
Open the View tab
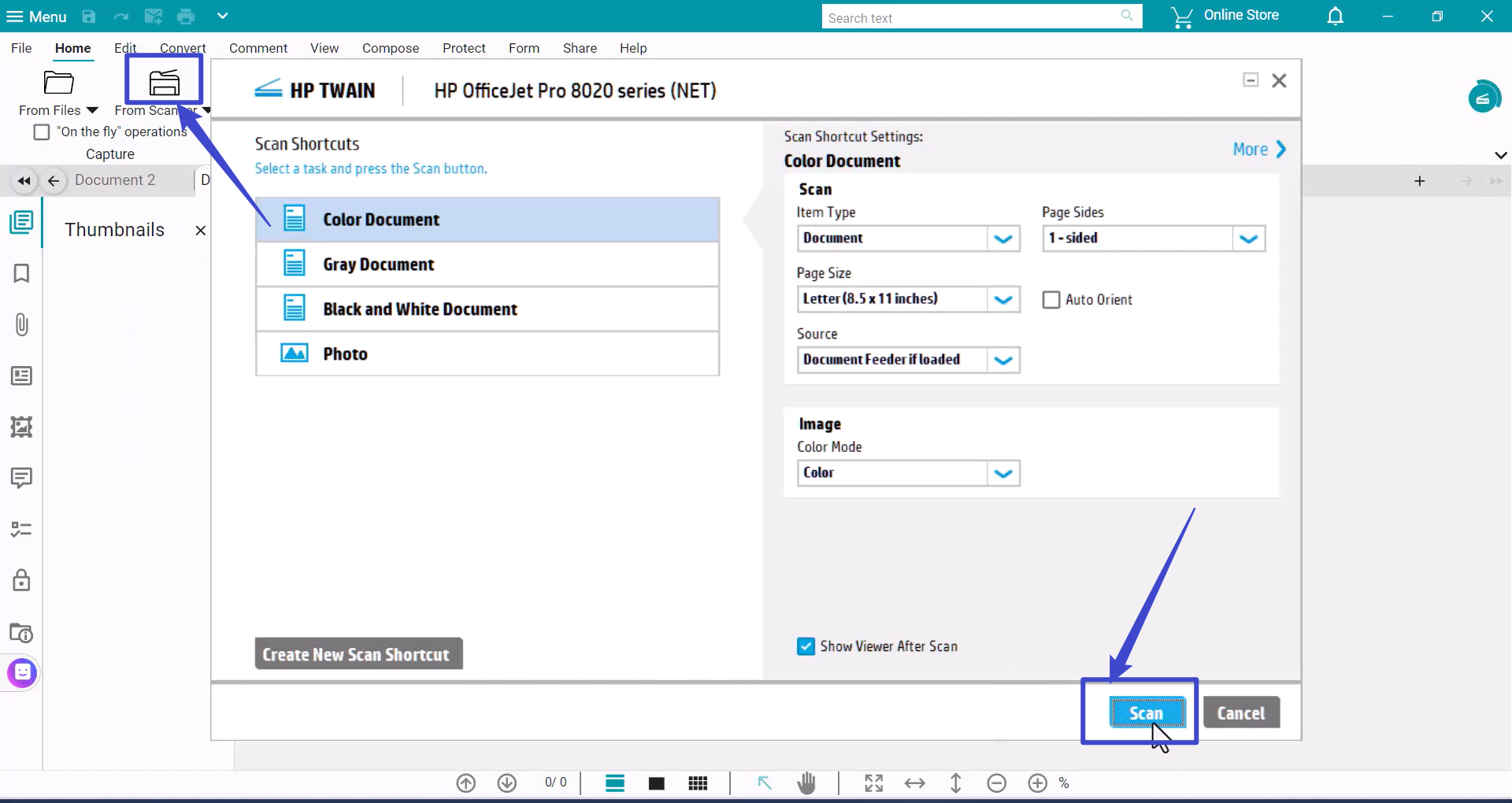click(x=324, y=48)
